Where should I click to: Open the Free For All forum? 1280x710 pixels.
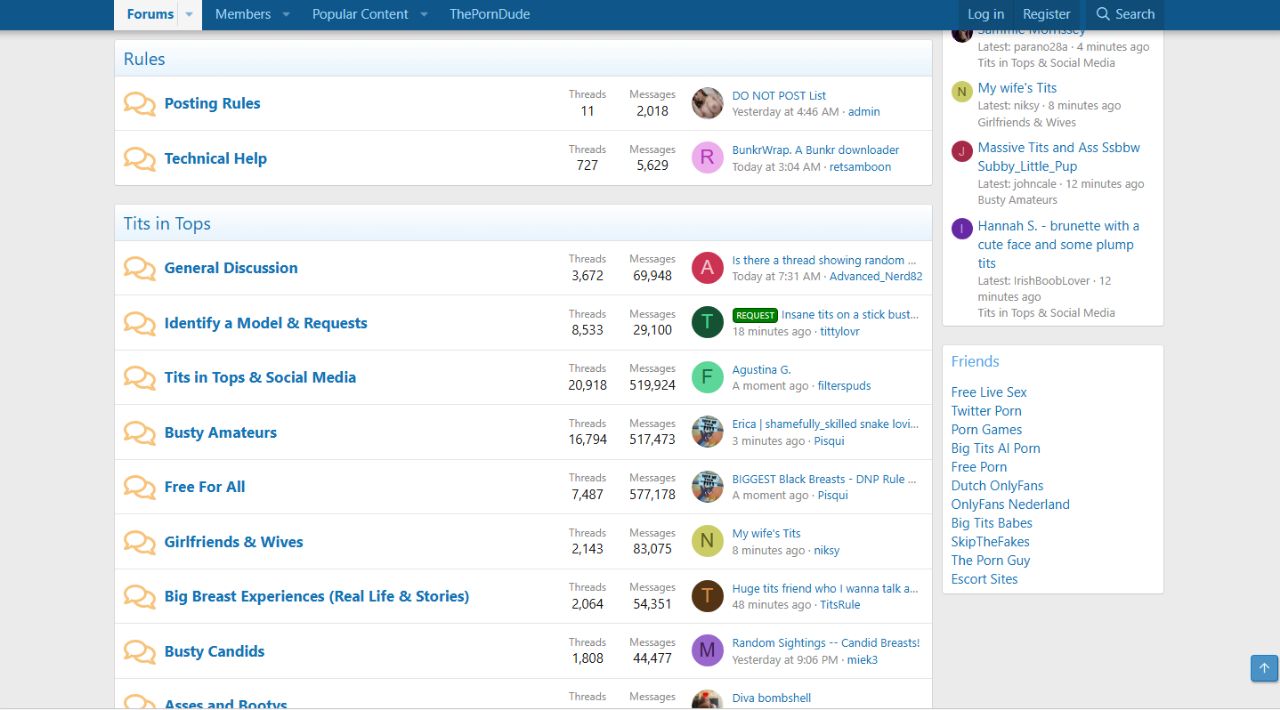[x=205, y=487]
